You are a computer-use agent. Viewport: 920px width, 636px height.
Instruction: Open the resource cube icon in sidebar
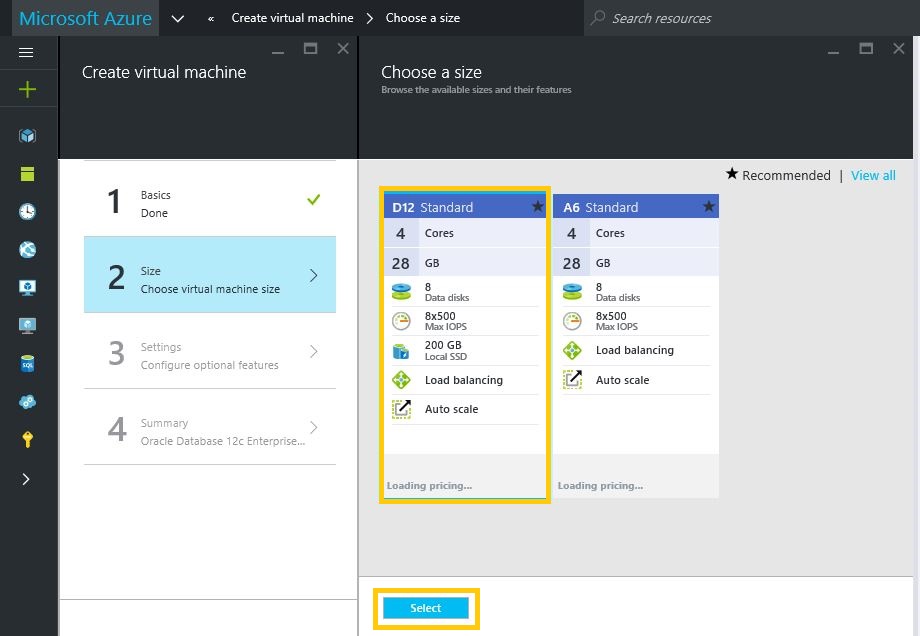pyautogui.click(x=27, y=136)
